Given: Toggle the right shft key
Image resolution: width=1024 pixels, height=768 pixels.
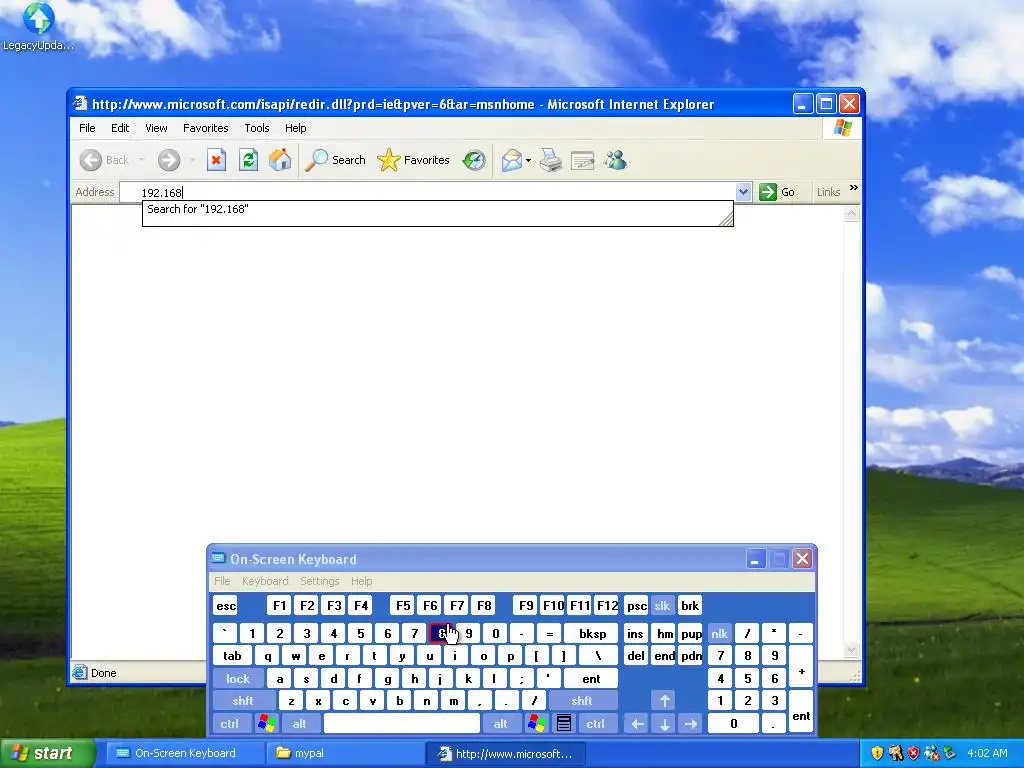Looking at the screenshot, I should 583,701.
